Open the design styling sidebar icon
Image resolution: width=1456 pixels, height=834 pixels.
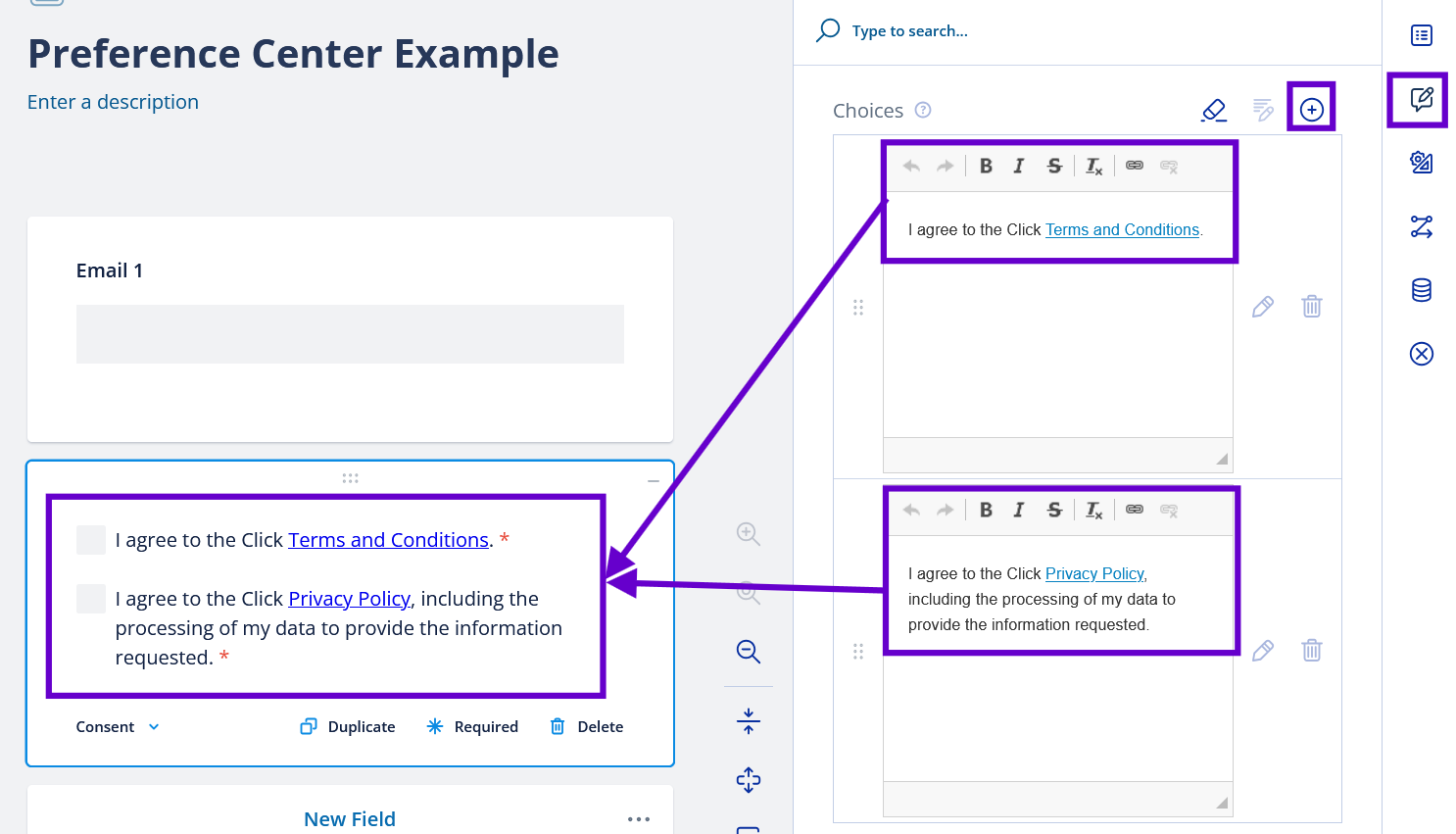point(1422,163)
